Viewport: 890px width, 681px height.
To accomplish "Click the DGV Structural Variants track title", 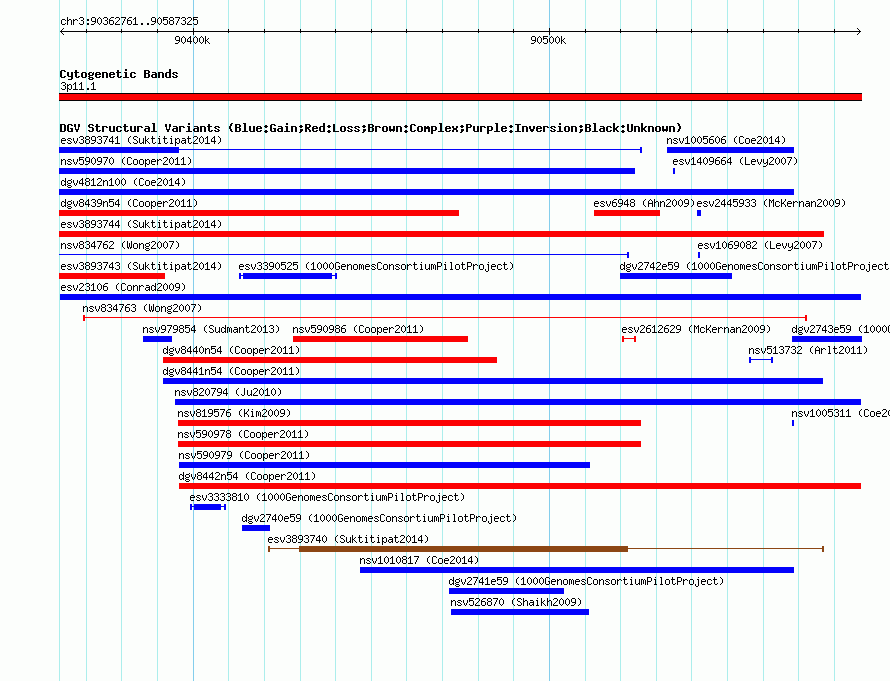I will pos(371,128).
